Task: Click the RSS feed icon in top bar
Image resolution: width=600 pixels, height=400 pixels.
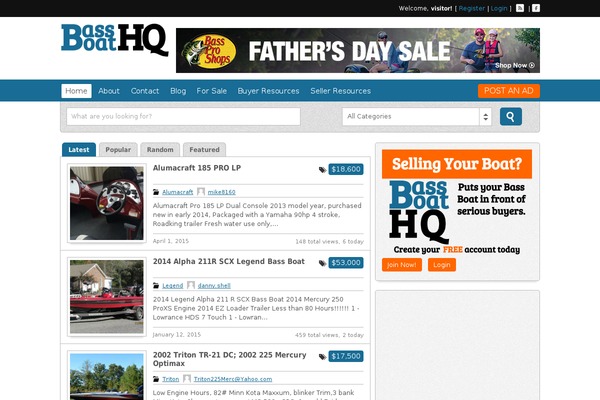Action: pyautogui.click(x=520, y=8)
